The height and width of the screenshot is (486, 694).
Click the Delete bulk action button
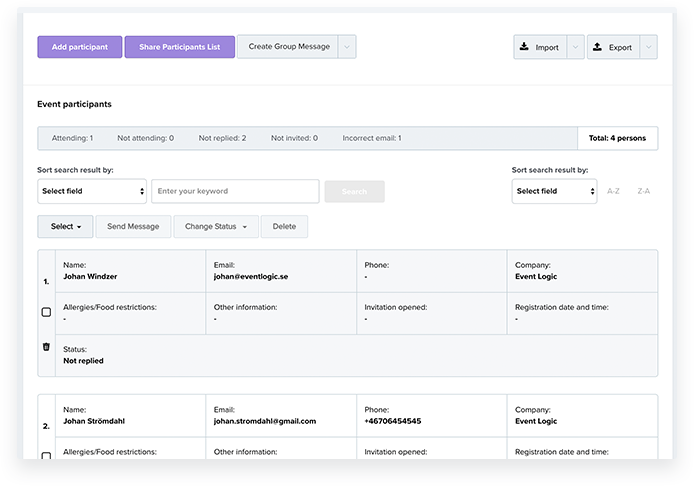tap(284, 227)
